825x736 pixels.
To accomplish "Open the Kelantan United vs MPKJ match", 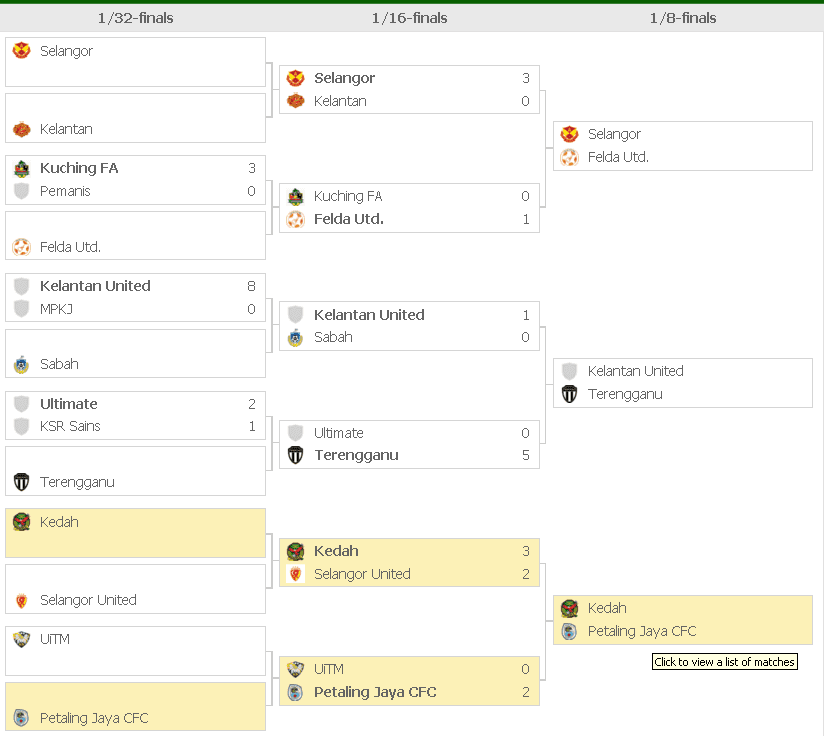I will pos(136,298).
